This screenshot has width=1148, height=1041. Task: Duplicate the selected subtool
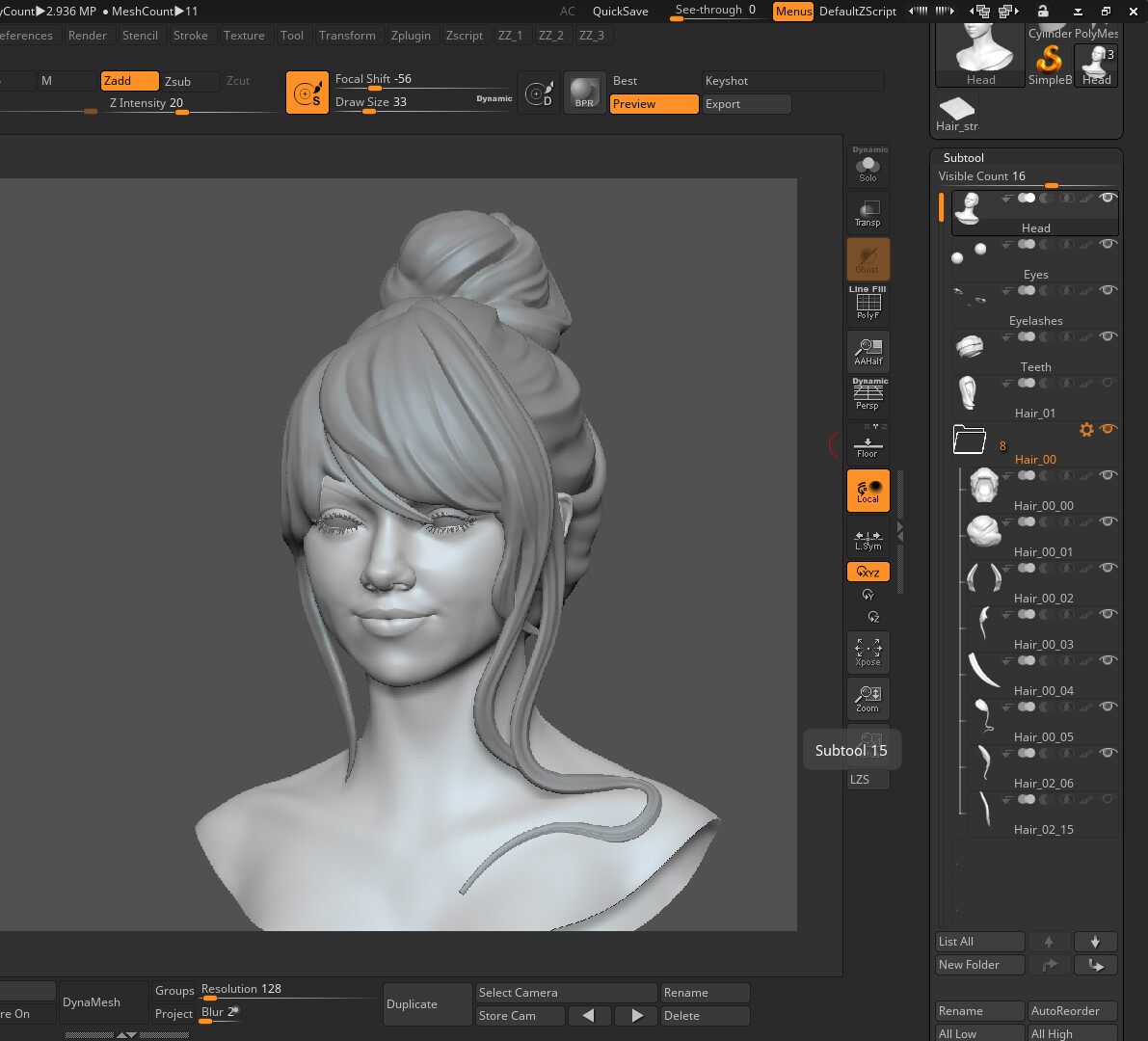click(427, 1003)
